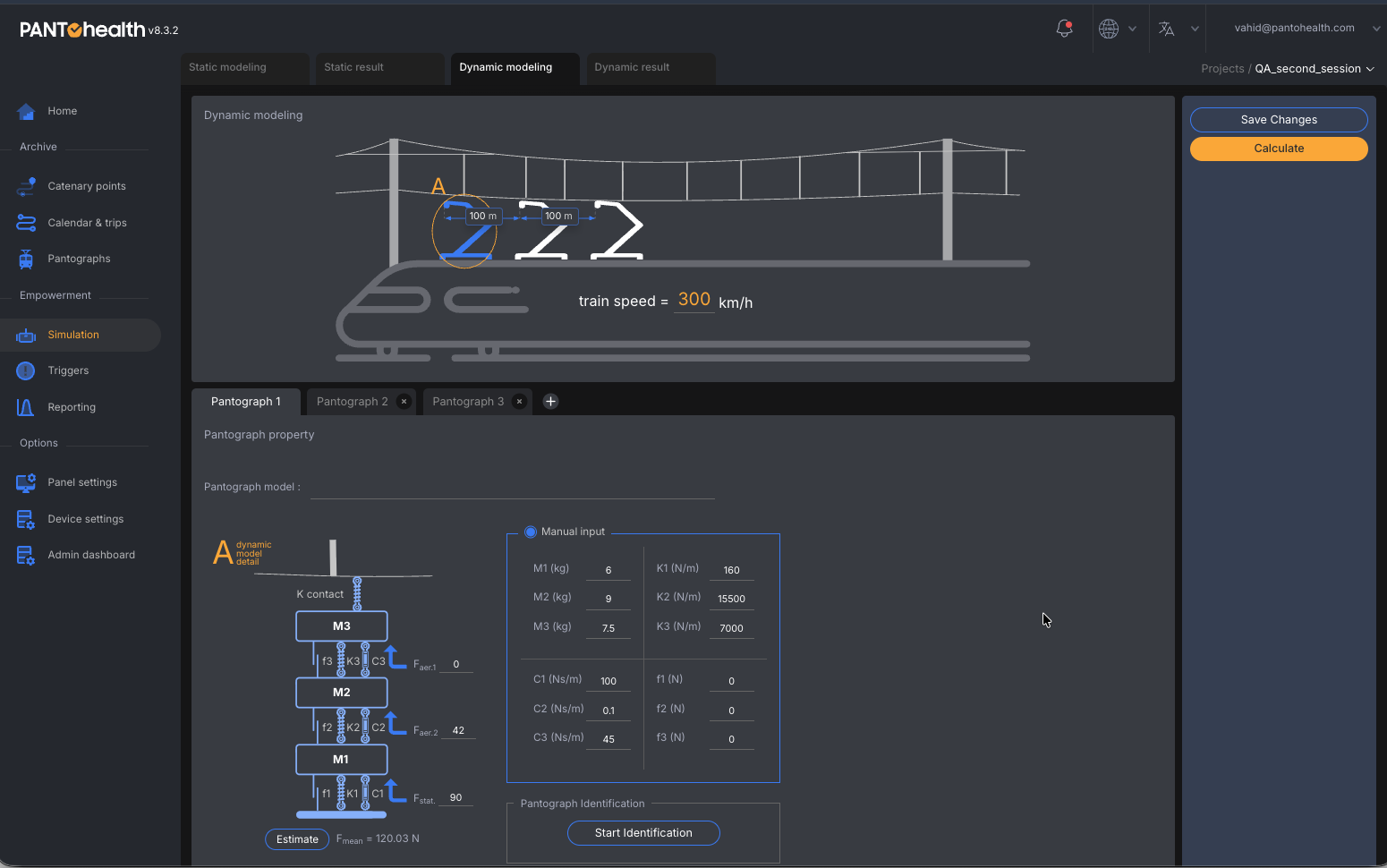This screenshot has width=1387, height=868.
Task: Close the Pantograph 3 tab
Action: pos(520,402)
